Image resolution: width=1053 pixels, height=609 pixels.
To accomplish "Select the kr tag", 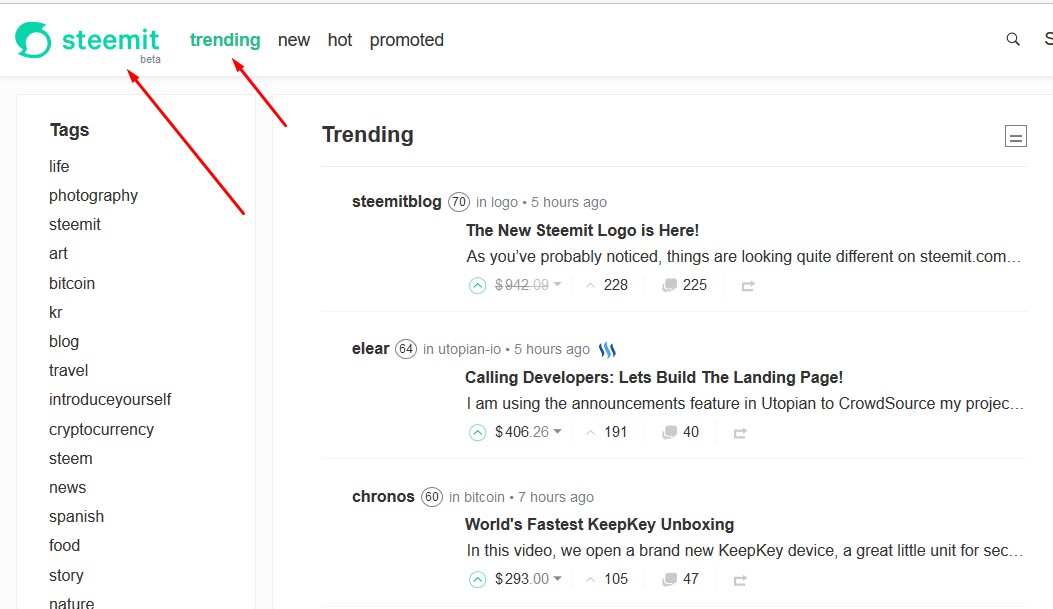I will (56, 312).
